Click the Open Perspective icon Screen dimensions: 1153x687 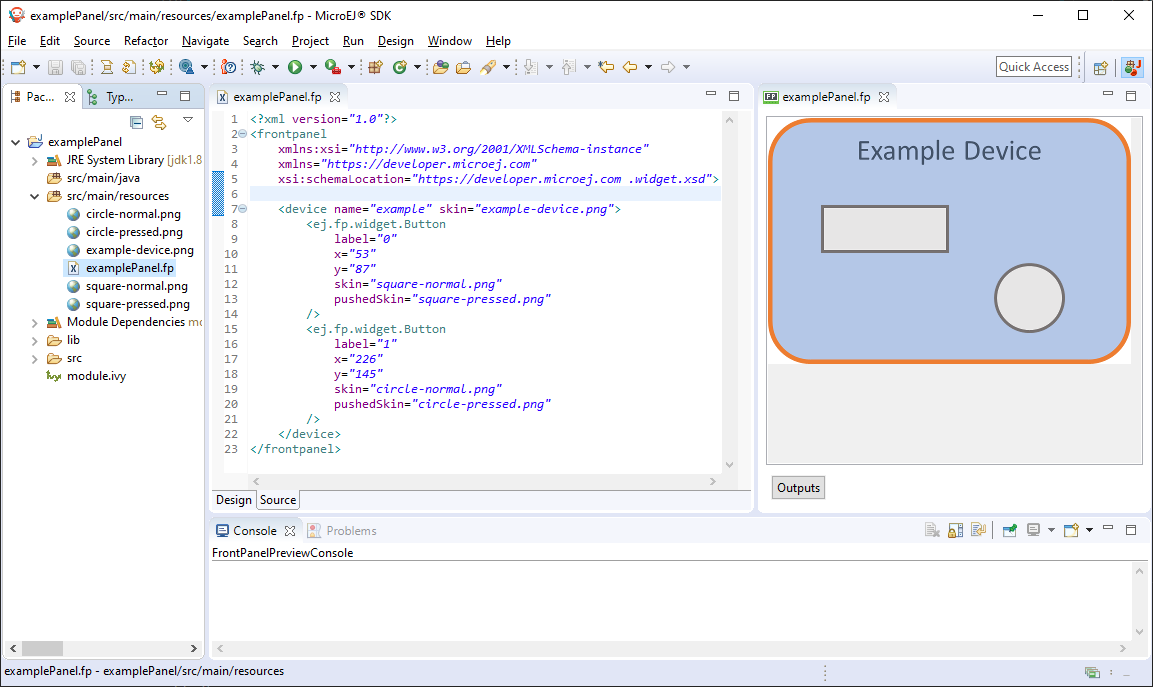(1100, 67)
